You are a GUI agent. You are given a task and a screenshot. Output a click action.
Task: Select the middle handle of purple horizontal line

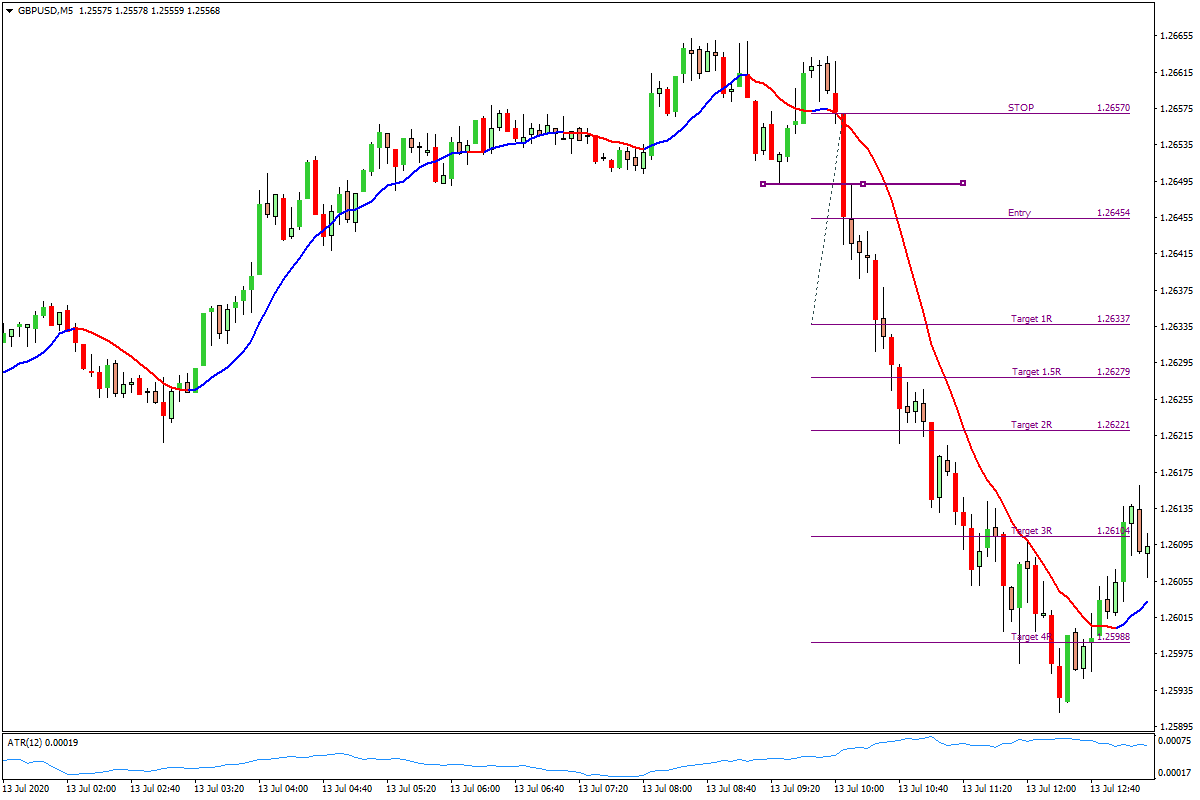[x=863, y=184]
